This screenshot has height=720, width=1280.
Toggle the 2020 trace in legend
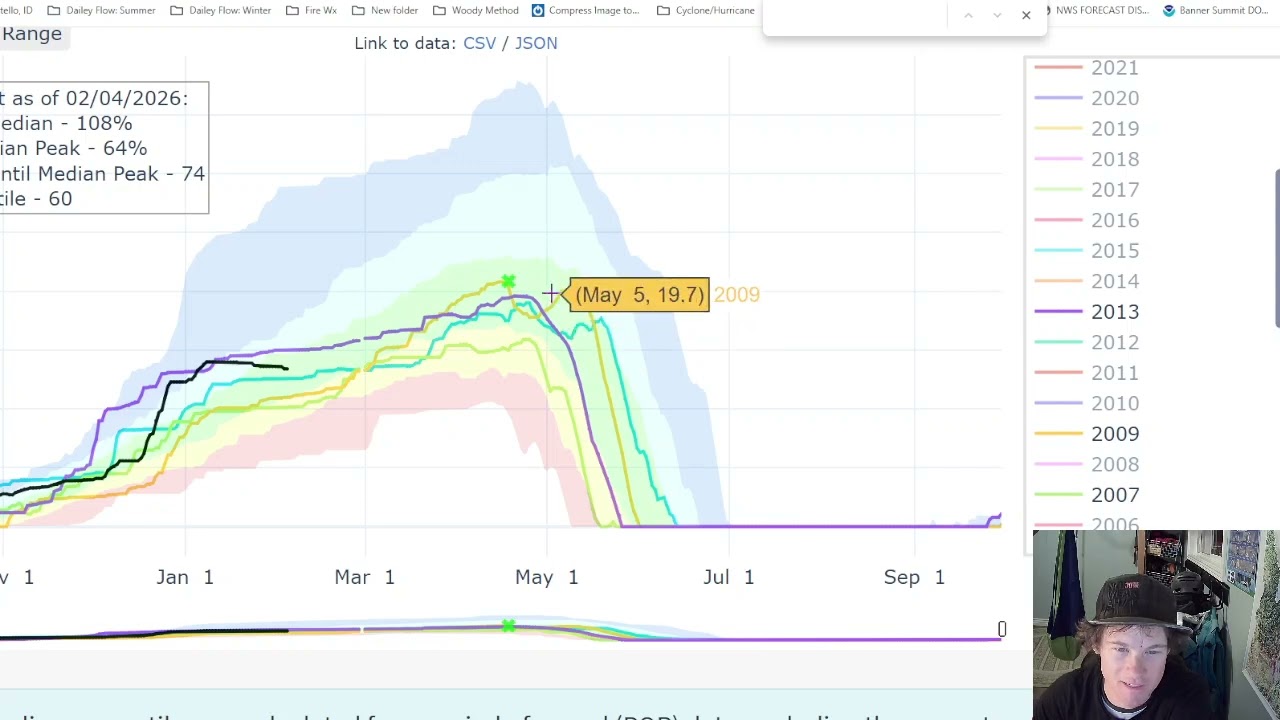pyautogui.click(x=1086, y=98)
